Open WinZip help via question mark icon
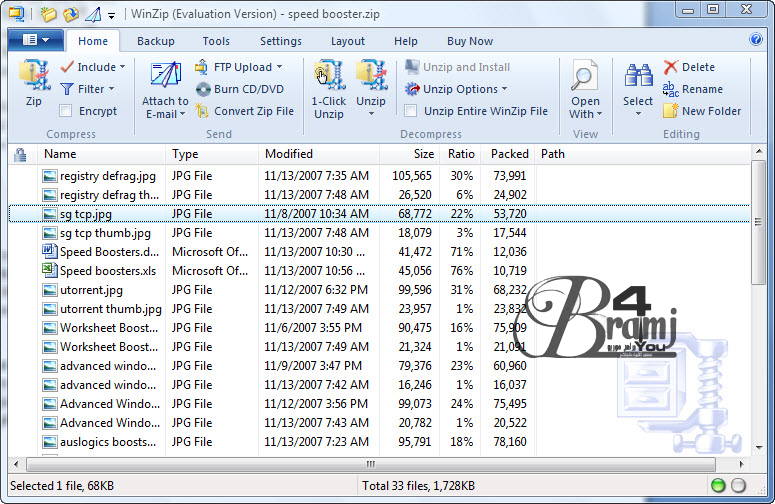The image size is (775, 504). [756, 39]
